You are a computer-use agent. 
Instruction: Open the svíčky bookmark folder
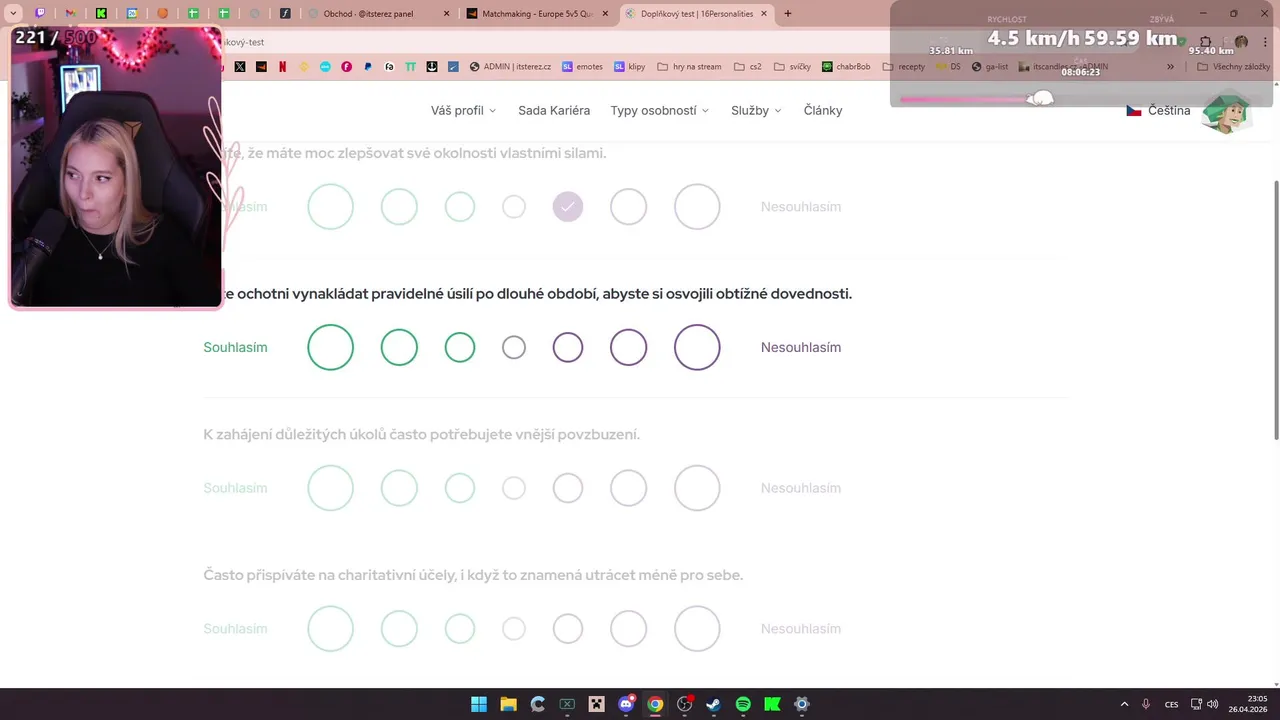(x=792, y=67)
